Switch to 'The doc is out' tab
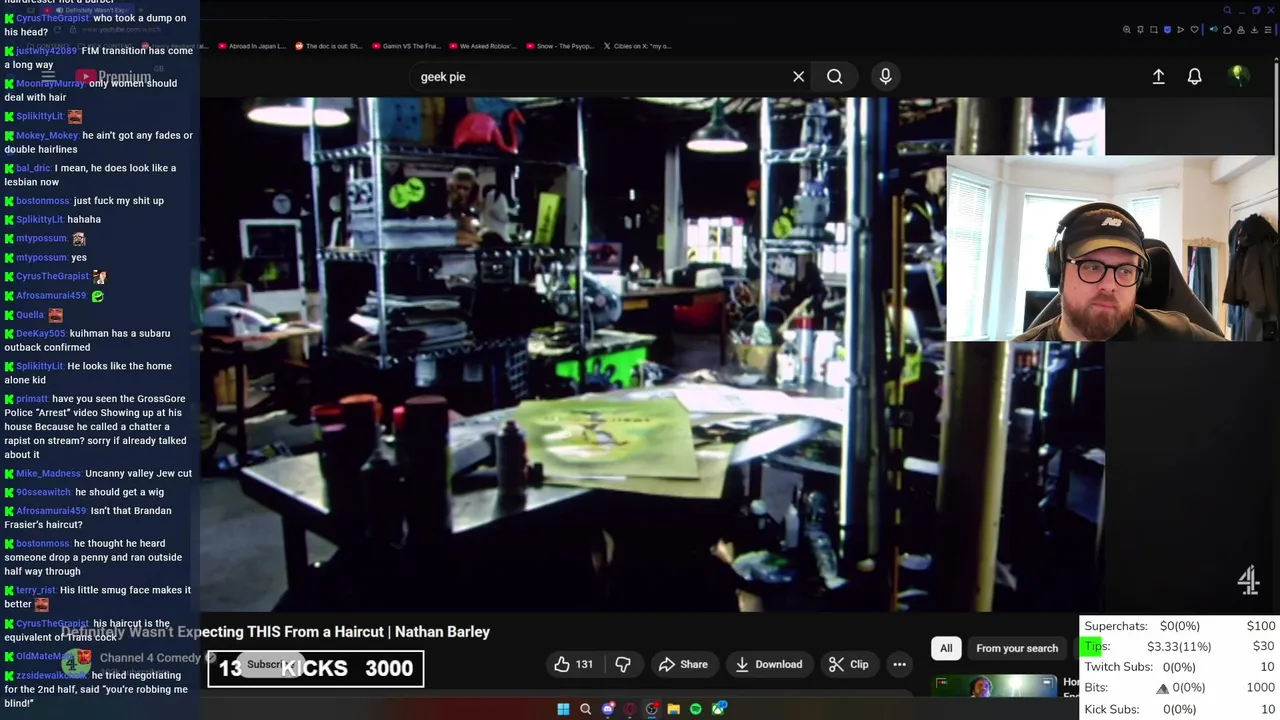1280x720 pixels. (328, 46)
